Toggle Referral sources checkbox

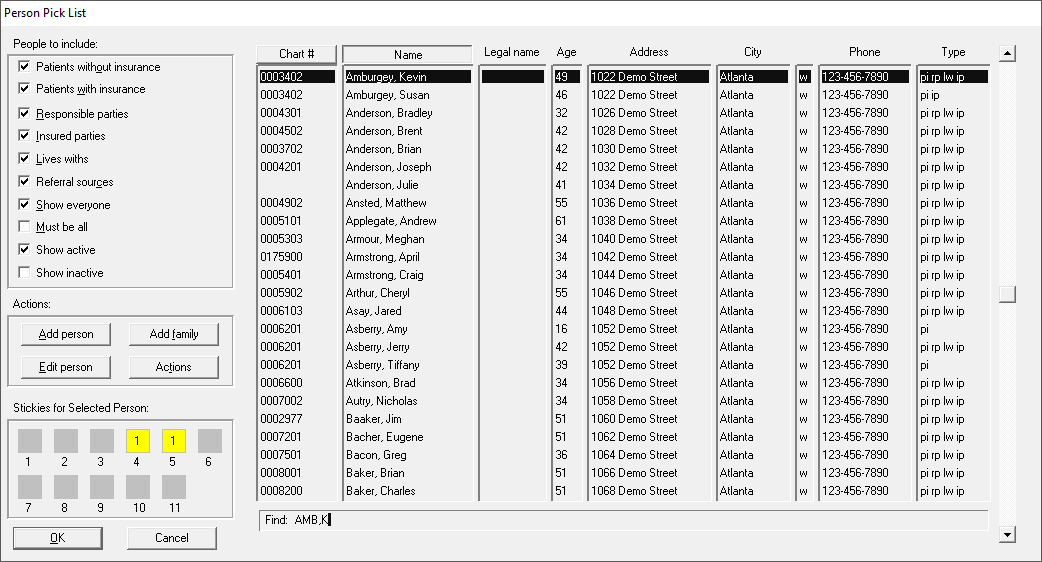[x=24, y=181]
